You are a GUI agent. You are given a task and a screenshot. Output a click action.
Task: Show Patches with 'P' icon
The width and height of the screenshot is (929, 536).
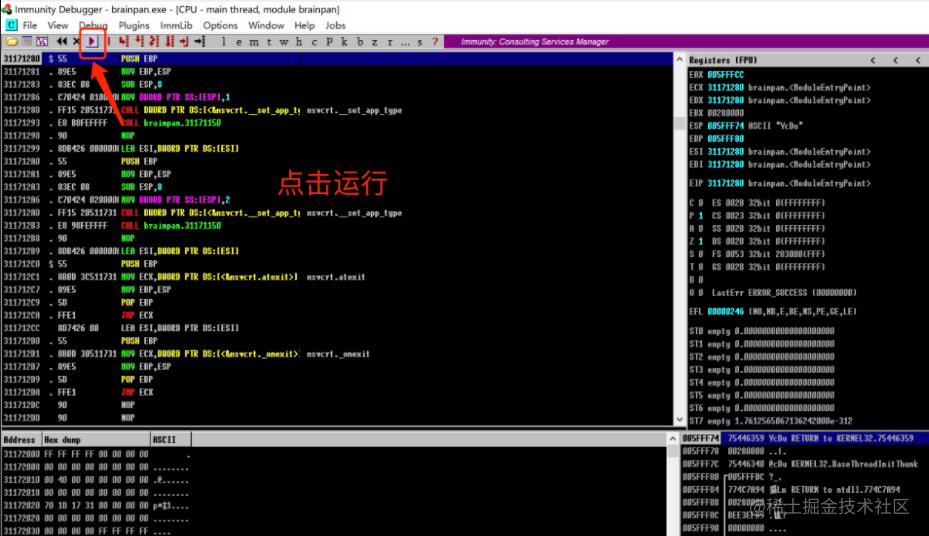[x=329, y=41]
